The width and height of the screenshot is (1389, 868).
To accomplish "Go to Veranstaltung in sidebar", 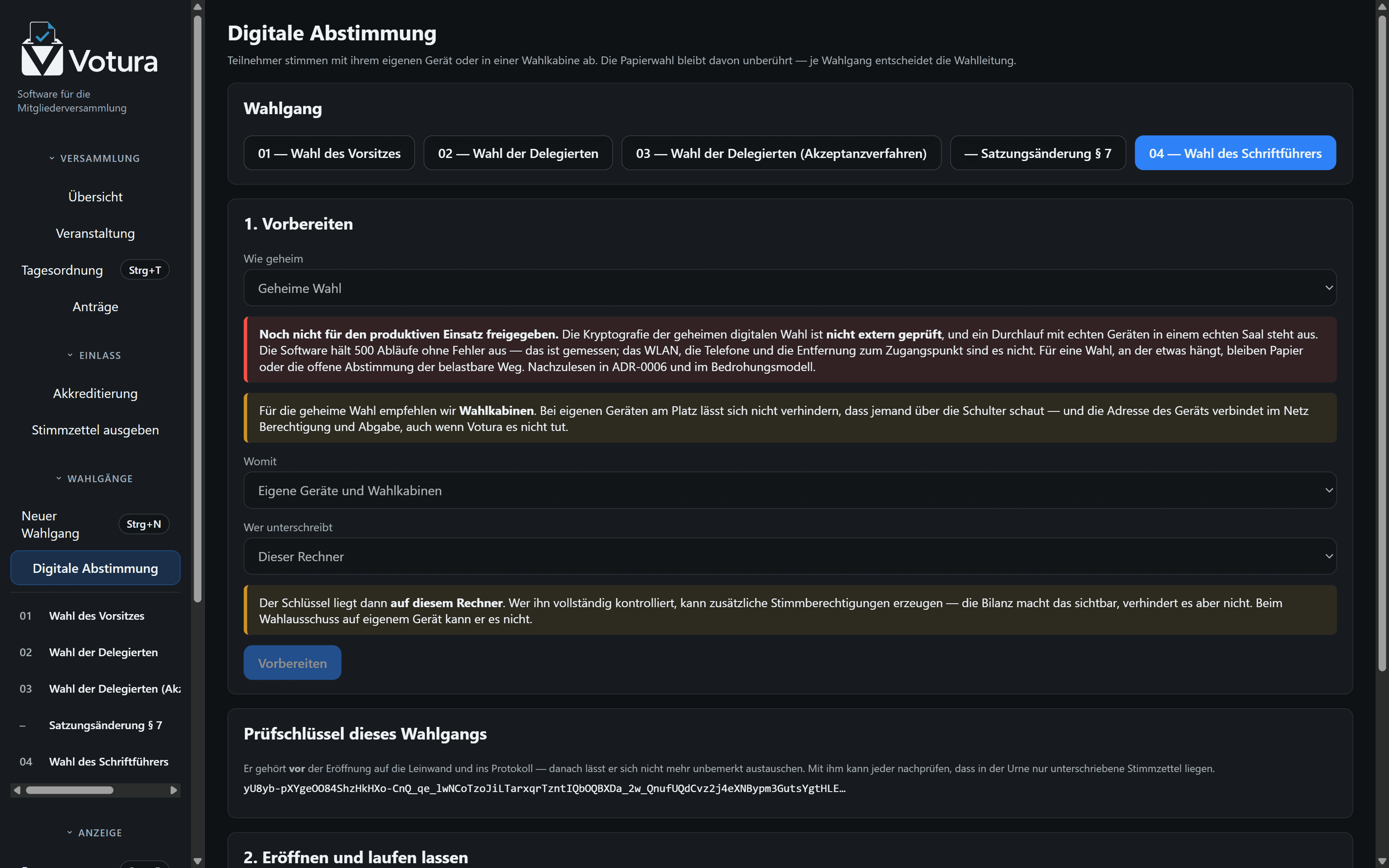I will click(x=95, y=233).
